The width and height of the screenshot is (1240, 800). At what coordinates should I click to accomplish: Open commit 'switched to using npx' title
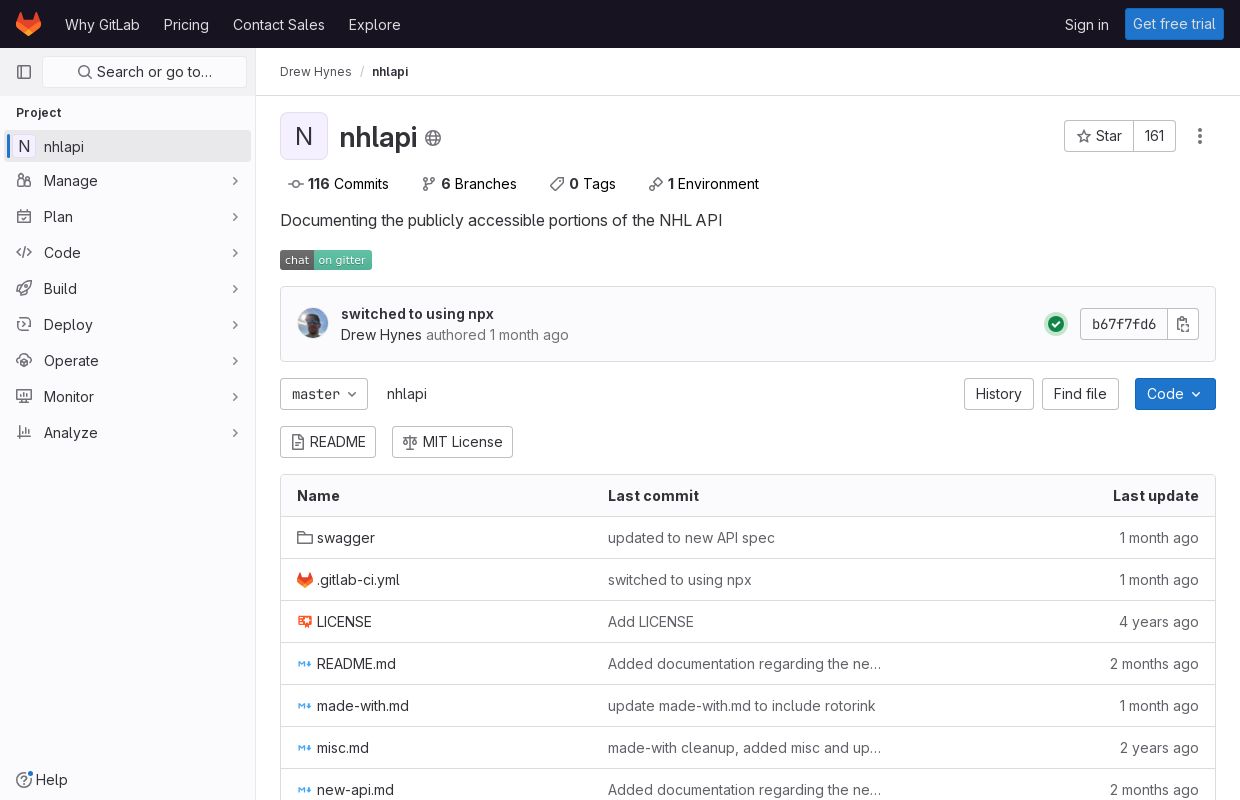417,314
